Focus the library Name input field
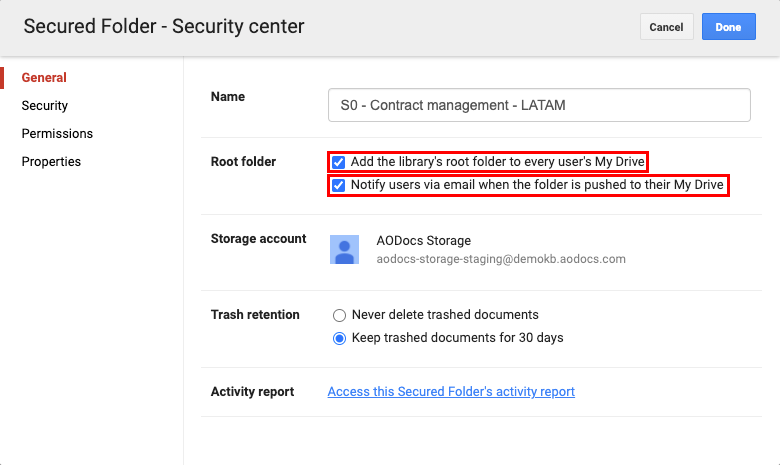780x465 pixels. [x=539, y=105]
